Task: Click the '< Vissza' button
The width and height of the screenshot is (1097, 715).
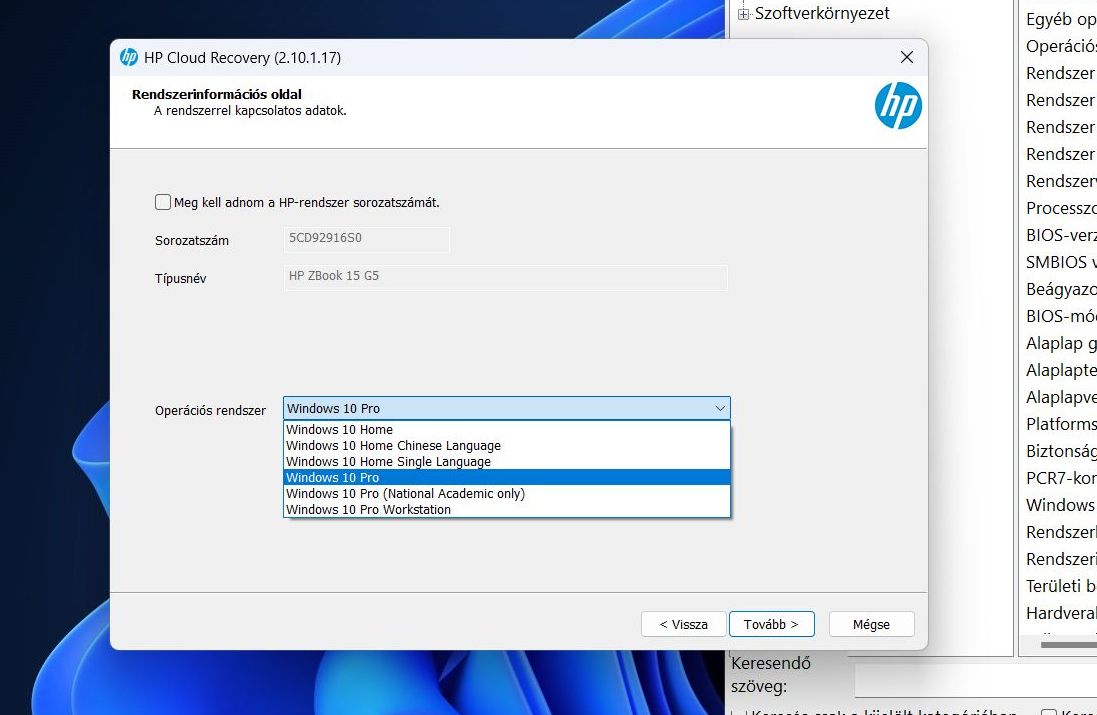Action: pyautogui.click(x=683, y=623)
